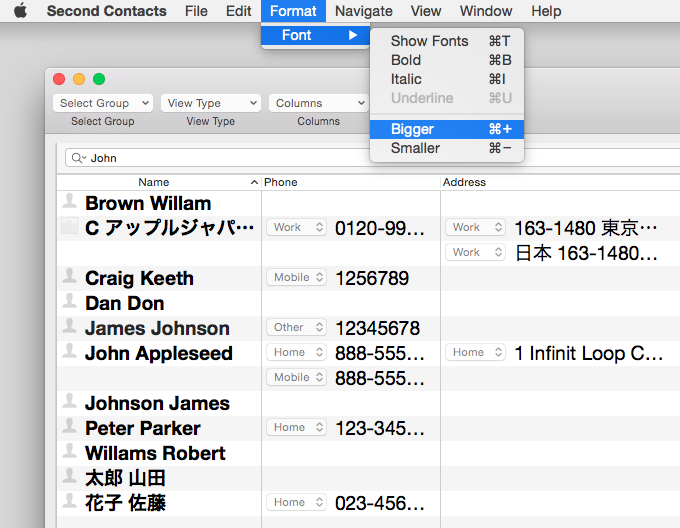The width and height of the screenshot is (680, 528).
Task: Open the View Type dropdown
Action: 211,103
